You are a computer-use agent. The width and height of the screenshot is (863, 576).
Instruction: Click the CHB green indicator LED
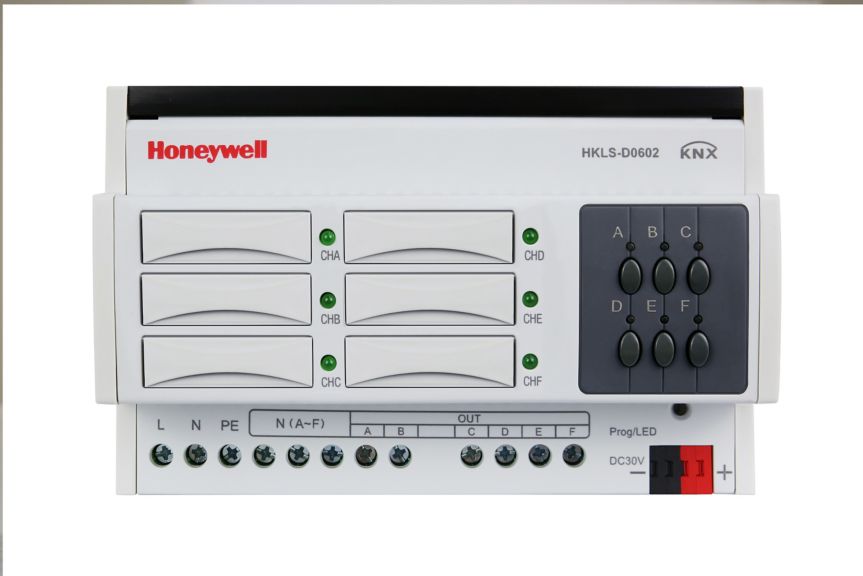tap(328, 300)
